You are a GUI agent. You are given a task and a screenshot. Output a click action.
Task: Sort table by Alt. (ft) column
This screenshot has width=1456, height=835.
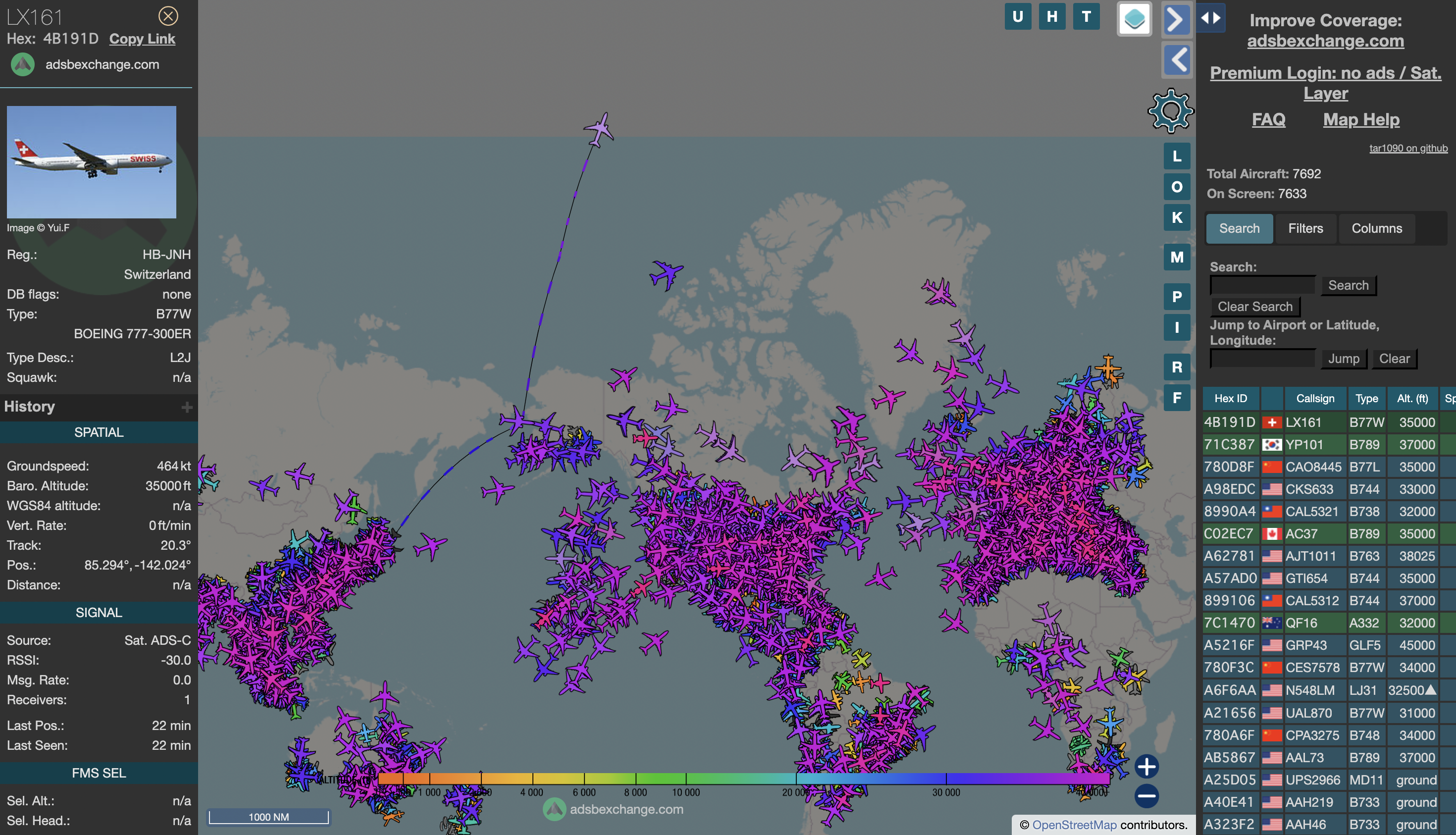point(1412,399)
